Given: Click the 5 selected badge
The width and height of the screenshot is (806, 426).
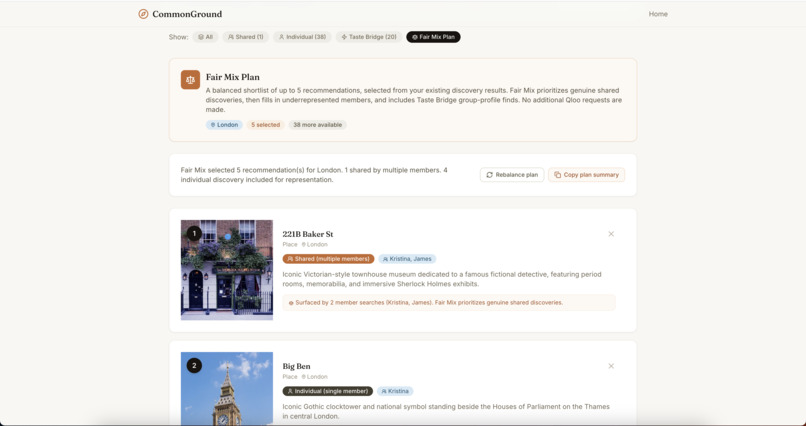Looking at the screenshot, I should point(265,125).
